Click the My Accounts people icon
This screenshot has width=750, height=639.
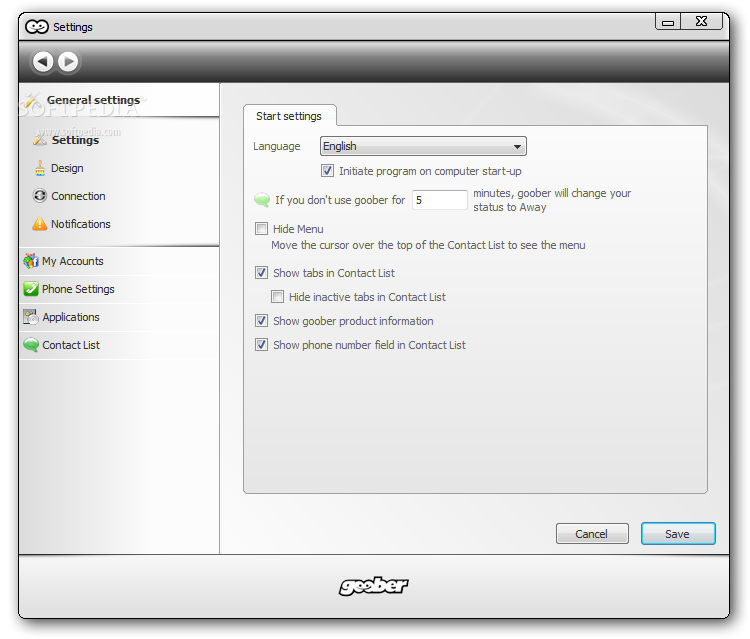point(31,261)
